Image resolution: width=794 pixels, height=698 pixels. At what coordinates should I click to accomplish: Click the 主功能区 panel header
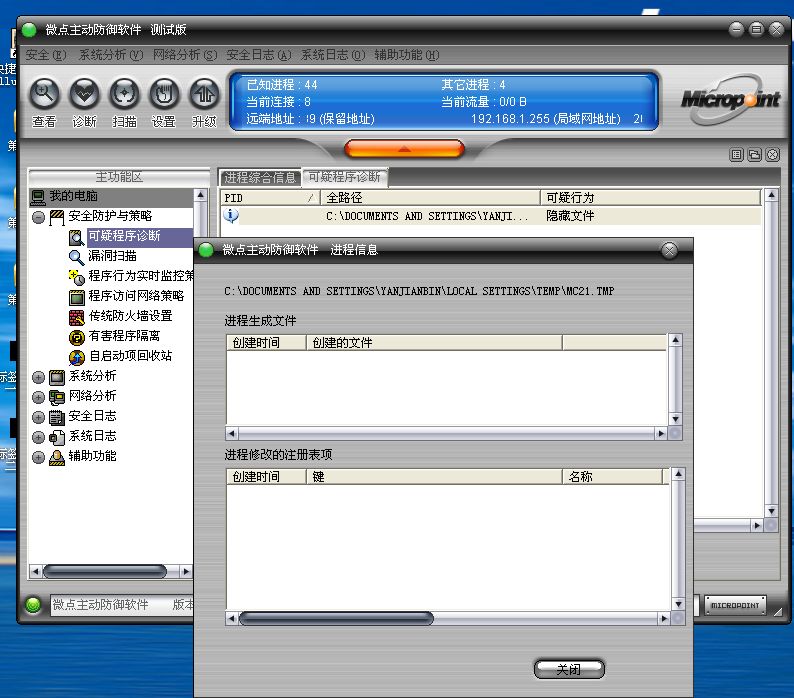click(120, 177)
